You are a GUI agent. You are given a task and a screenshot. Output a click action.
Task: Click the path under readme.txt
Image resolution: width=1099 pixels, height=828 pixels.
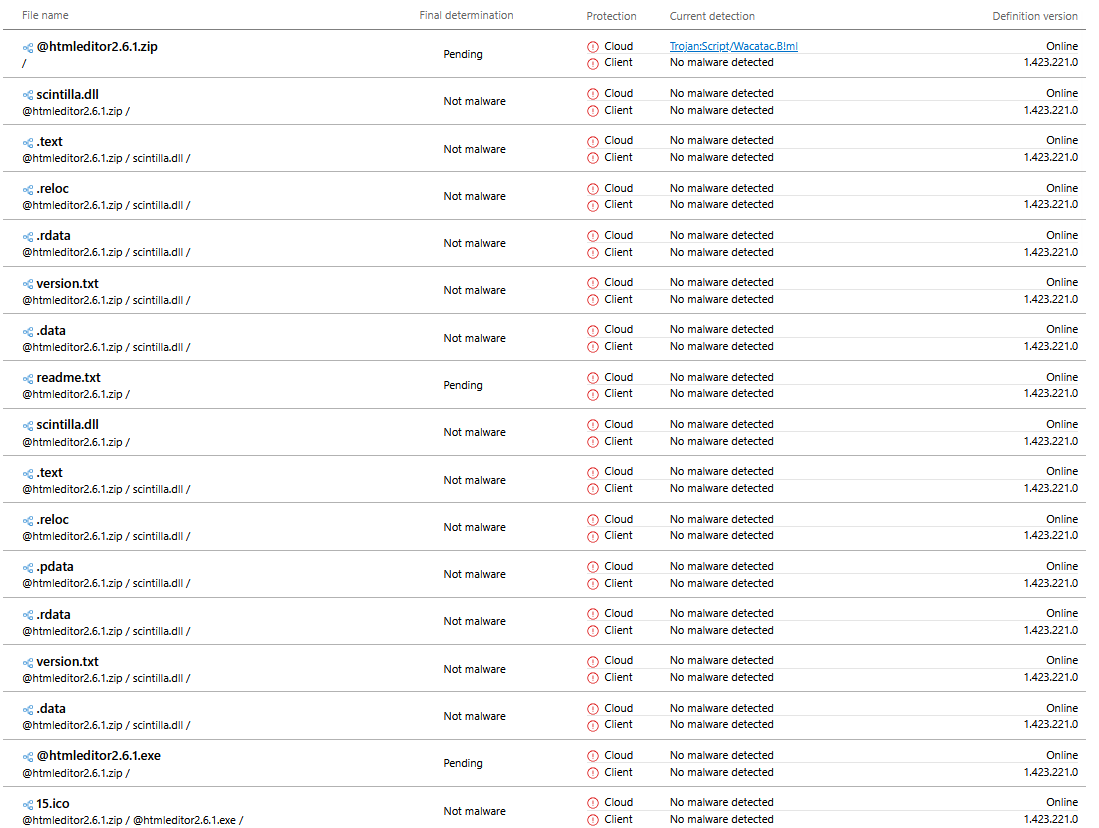point(76,394)
